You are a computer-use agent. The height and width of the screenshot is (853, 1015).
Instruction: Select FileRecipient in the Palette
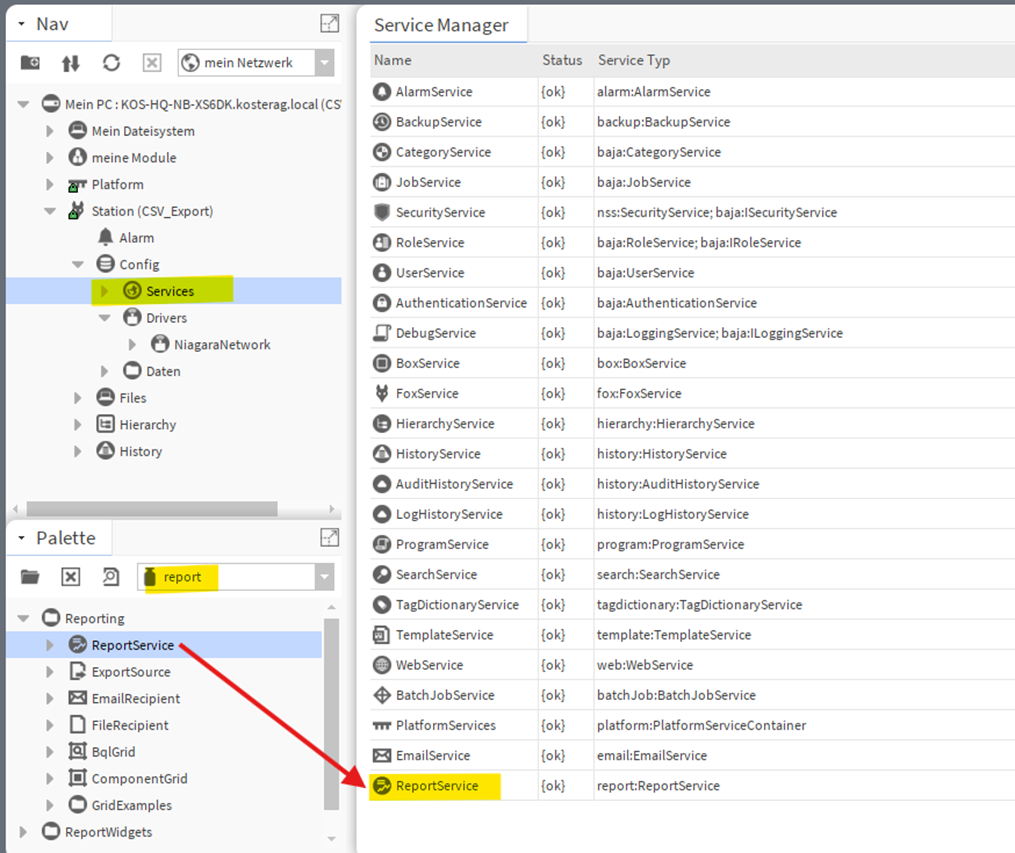point(130,726)
